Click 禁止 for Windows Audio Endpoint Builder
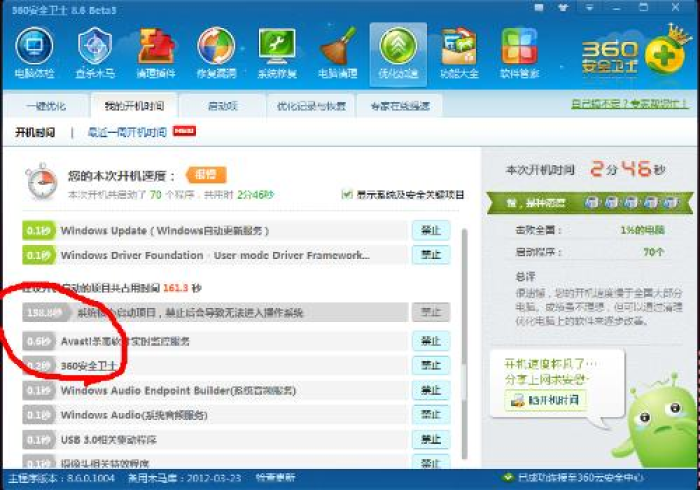The width and height of the screenshot is (700, 490). point(431,390)
